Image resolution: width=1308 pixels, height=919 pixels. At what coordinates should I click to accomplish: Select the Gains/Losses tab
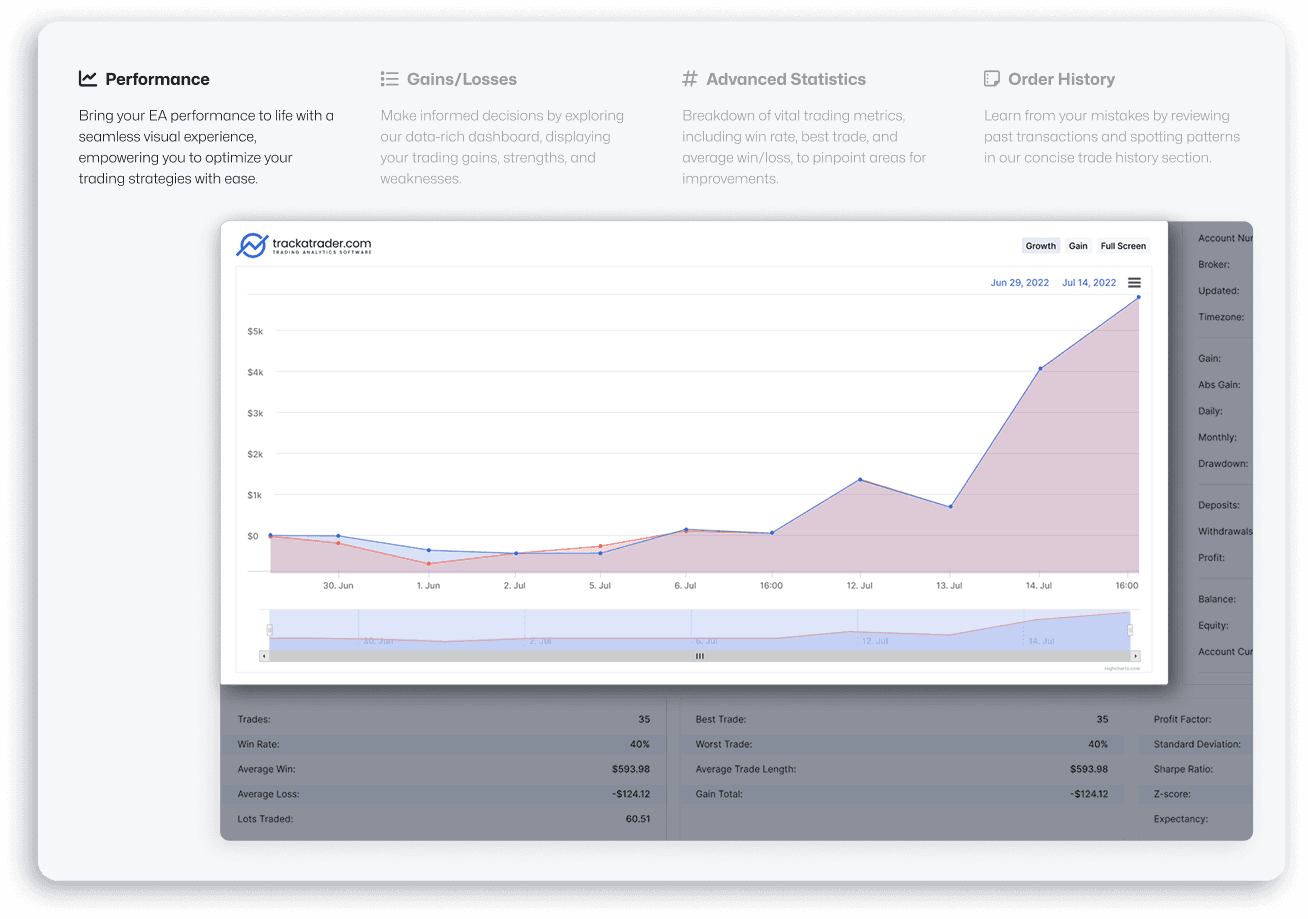tap(461, 79)
